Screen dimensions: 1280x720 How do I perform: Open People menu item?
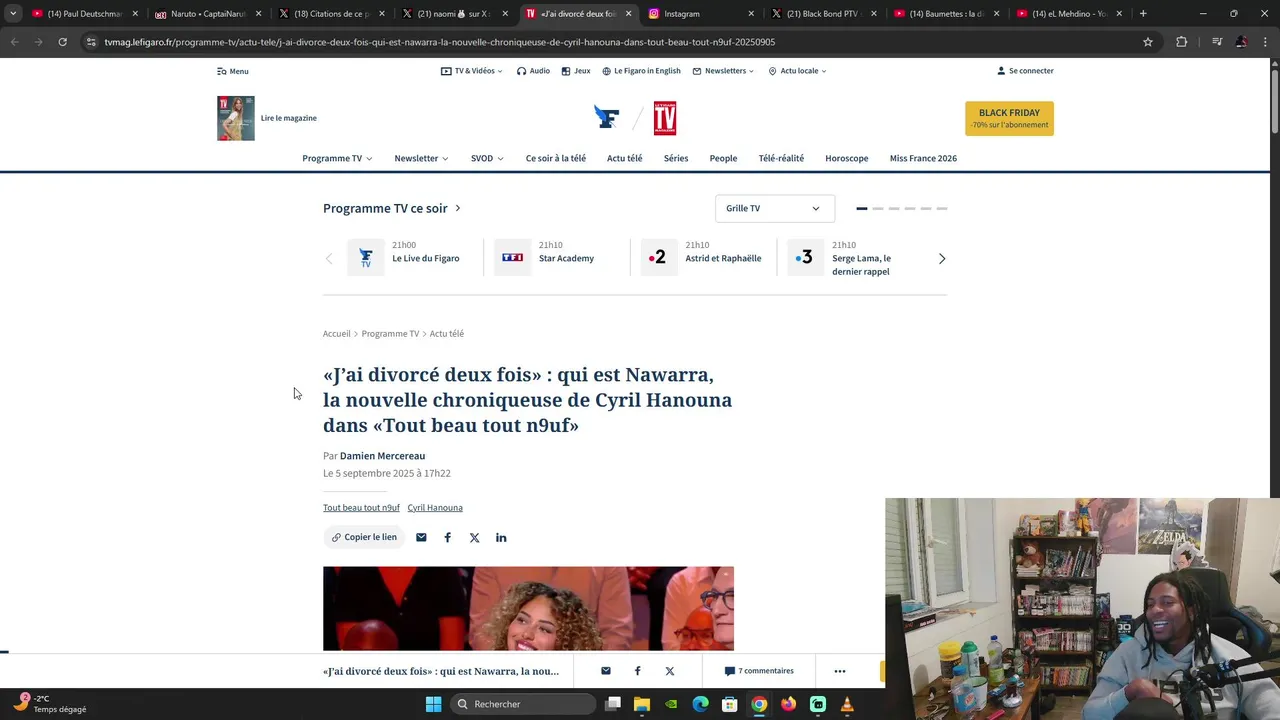click(x=723, y=158)
